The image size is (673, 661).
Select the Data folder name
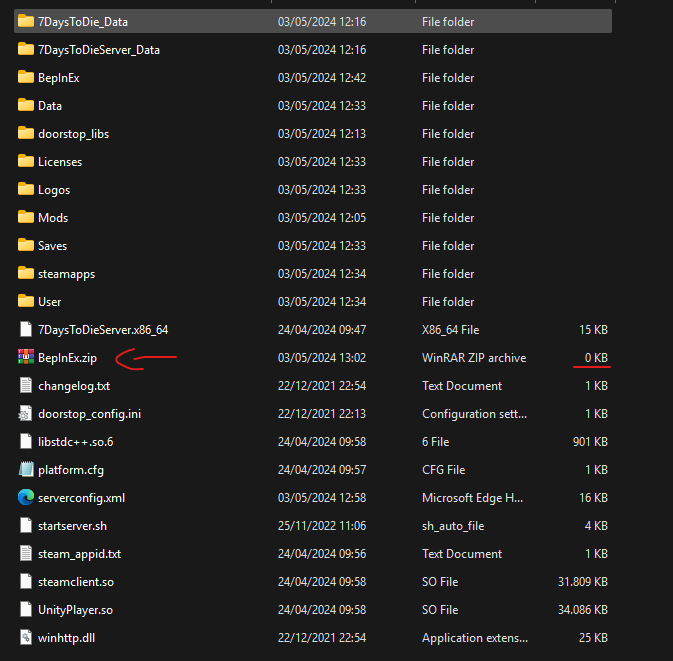pos(50,106)
